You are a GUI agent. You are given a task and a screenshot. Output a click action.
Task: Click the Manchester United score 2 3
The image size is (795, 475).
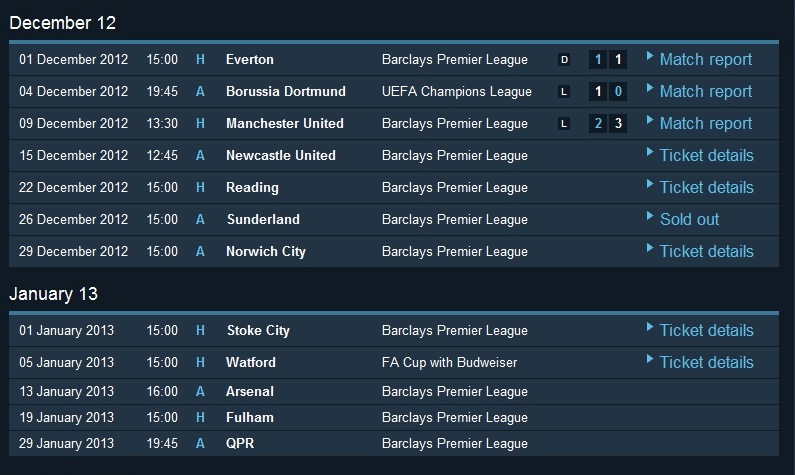[608, 123]
